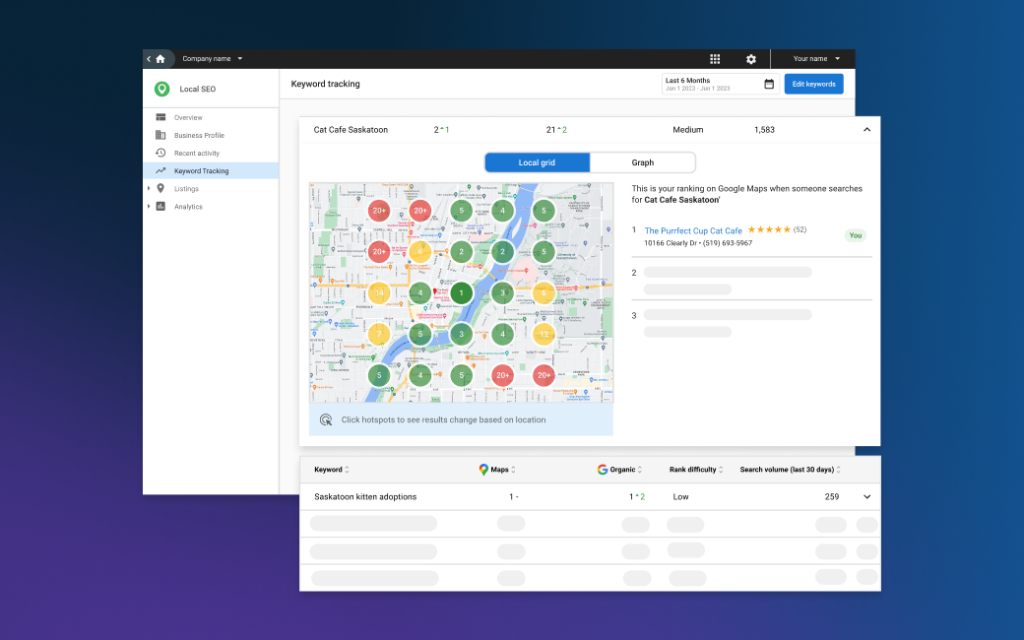Select Keyword Tracking in the sidebar
The height and width of the screenshot is (640, 1024).
pyautogui.click(x=211, y=170)
